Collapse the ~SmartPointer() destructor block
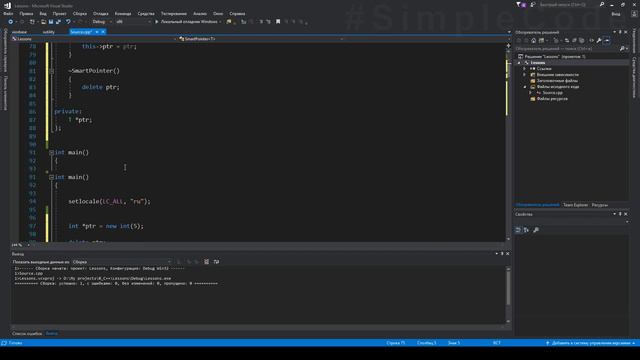The width and height of the screenshot is (640, 360). tap(51, 71)
